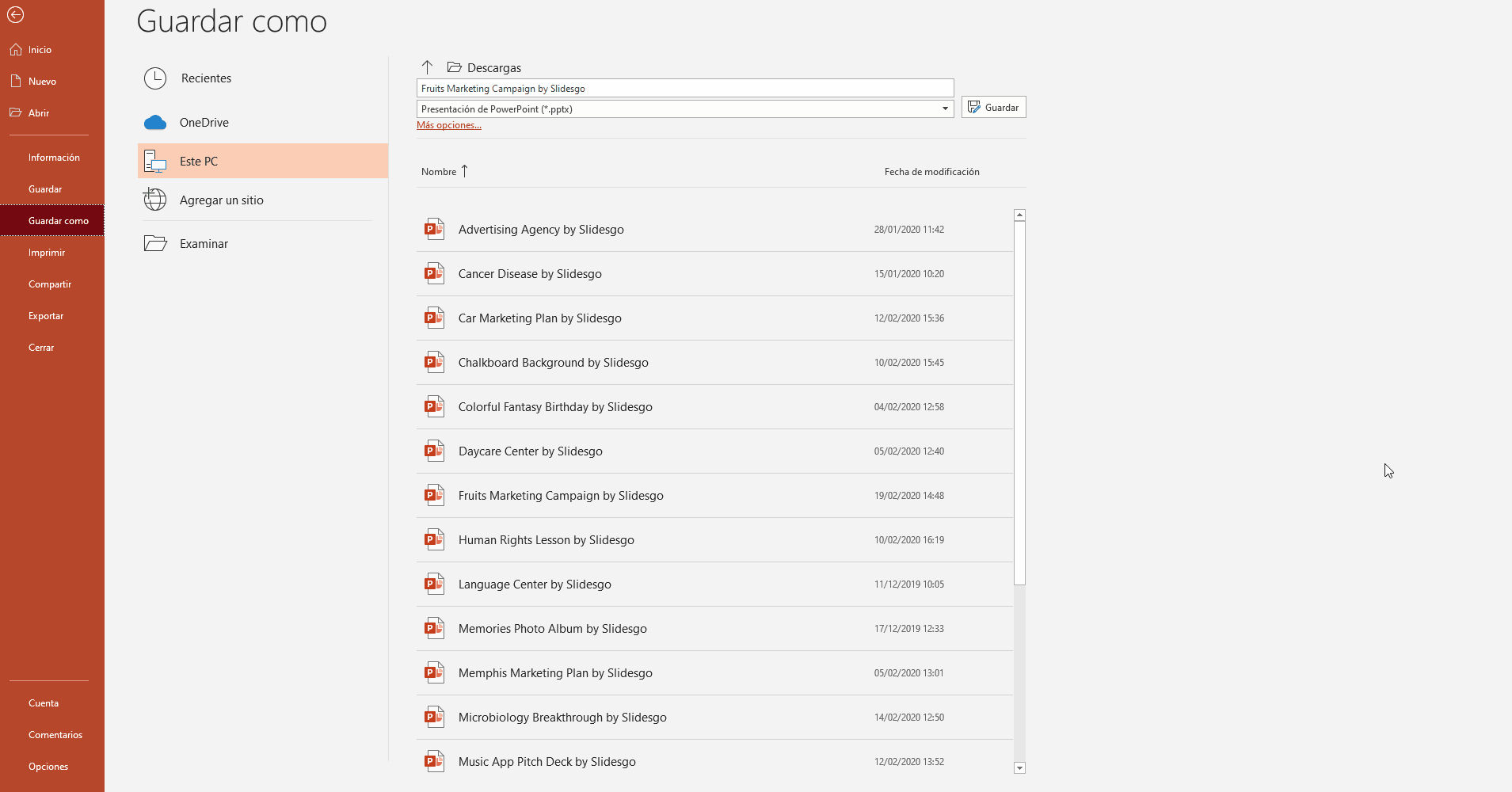The height and width of the screenshot is (792, 1512).
Task: Select Daycare Center by Slidesgo name
Action: coord(531,451)
